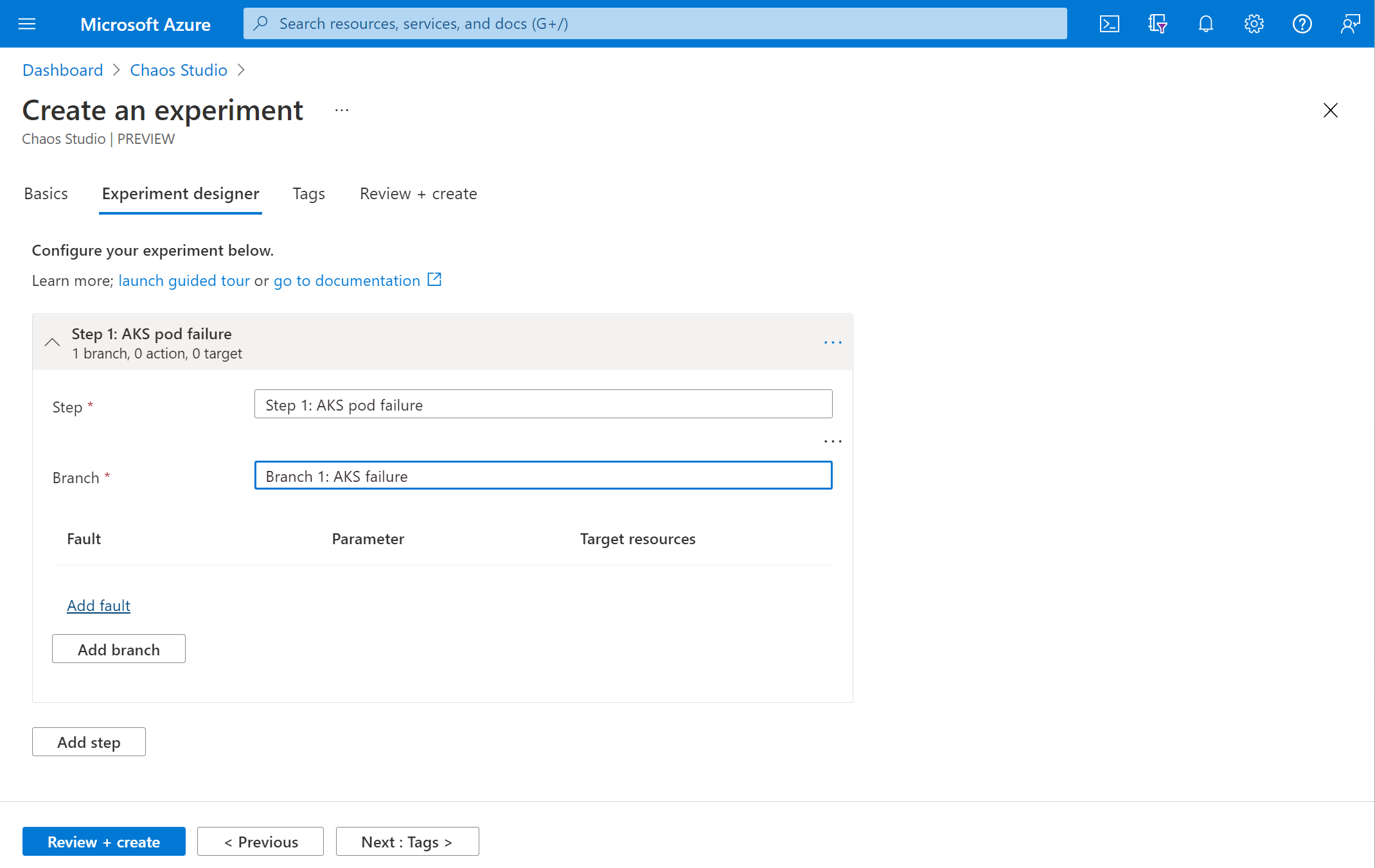Expand the Step 1 AKS pod failure section
This screenshot has height=868, width=1375.
coord(51,341)
